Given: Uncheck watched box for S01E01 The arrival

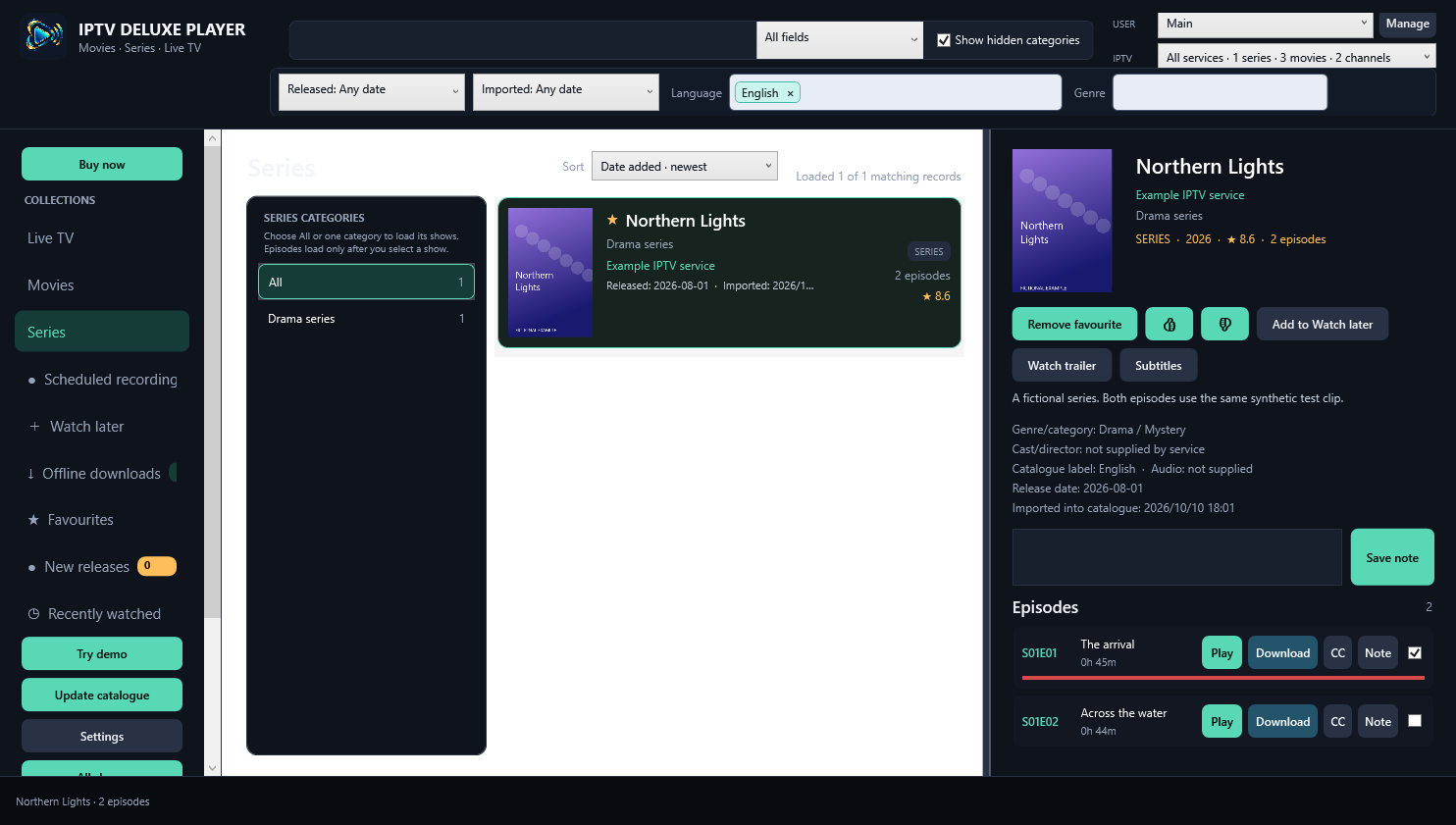Looking at the screenshot, I should point(1415,652).
